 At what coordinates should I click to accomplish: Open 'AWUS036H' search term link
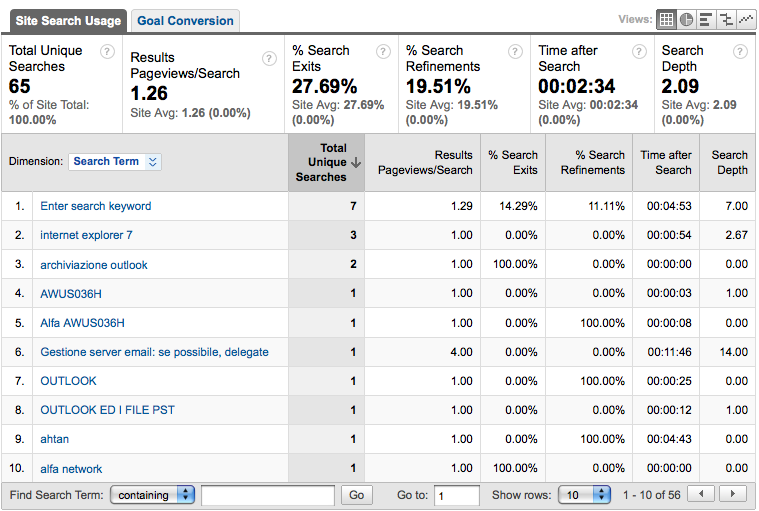pos(71,294)
